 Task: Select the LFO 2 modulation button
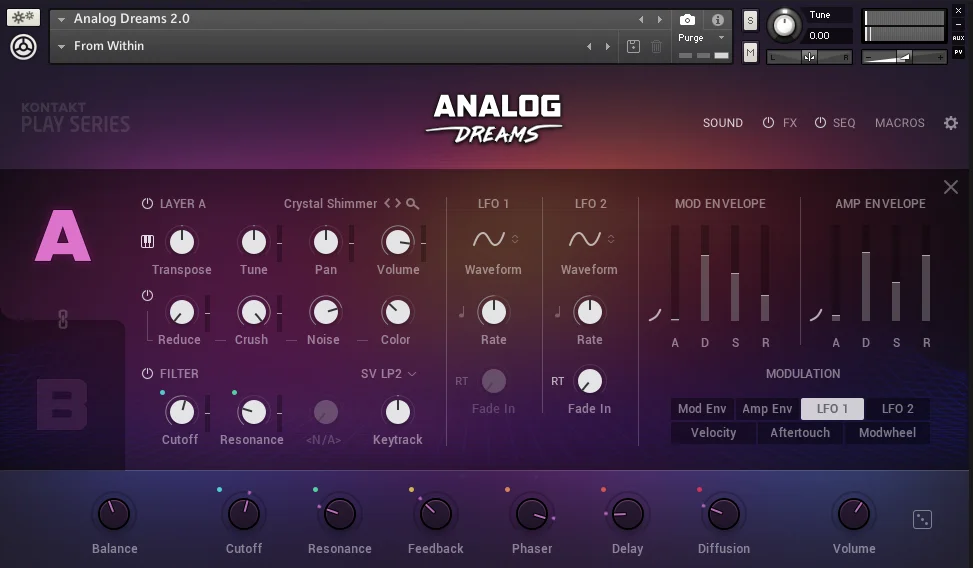click(898, 408)
